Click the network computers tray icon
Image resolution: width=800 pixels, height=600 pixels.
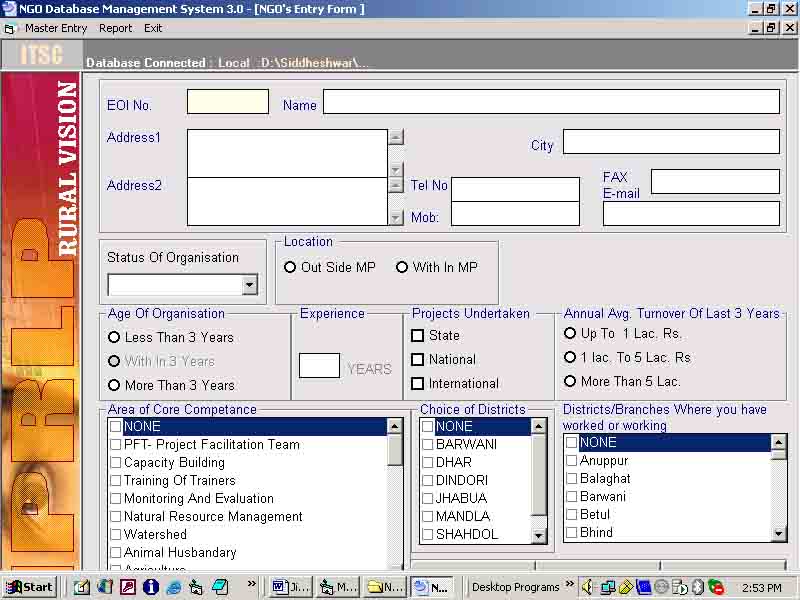point(607,587)
